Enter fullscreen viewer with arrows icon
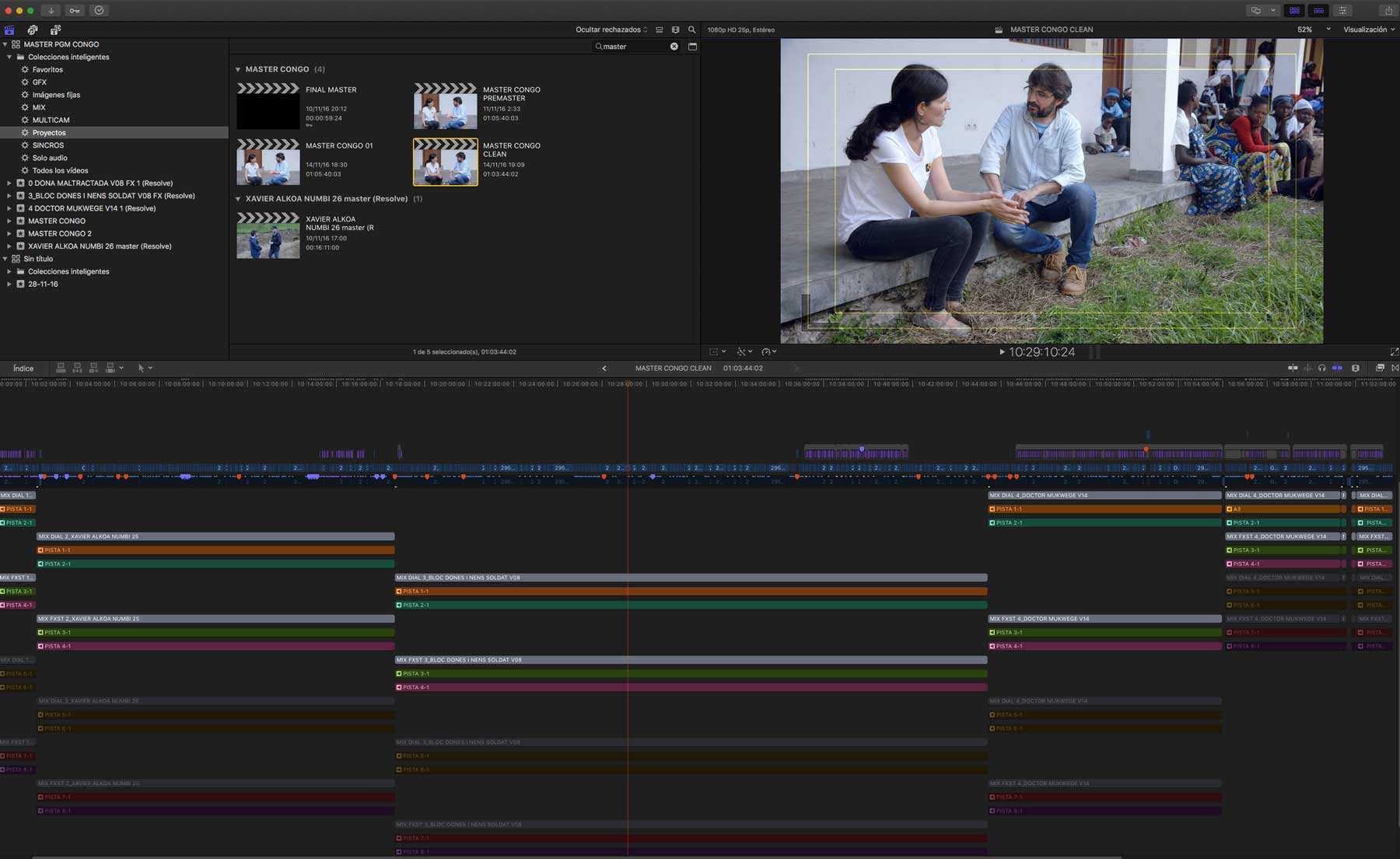The height and width of the screenshot is (859, 1400). 1394,352
